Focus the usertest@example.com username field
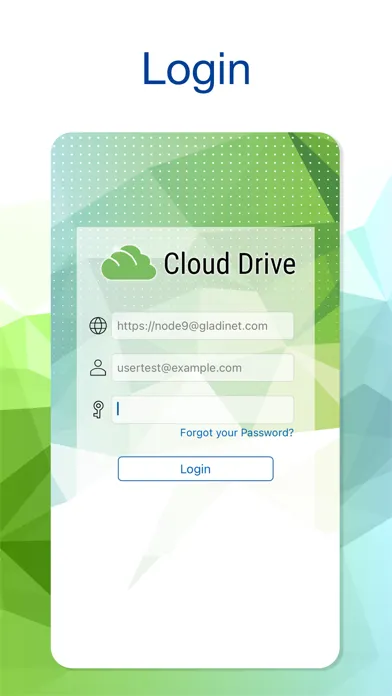Screen dimensions: 392x696 click(202, 368)
